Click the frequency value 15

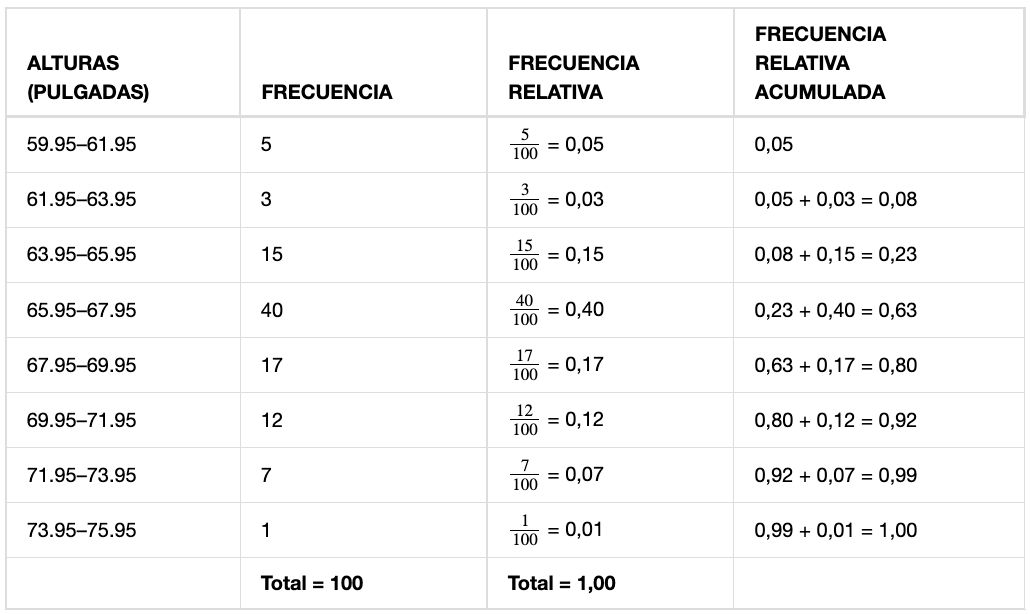coord(272,255)
